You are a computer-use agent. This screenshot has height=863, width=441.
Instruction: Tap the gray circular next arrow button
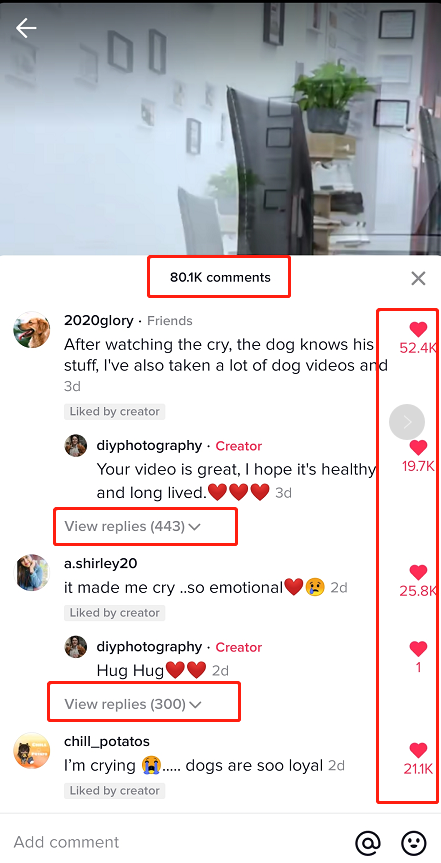(407, 422)
